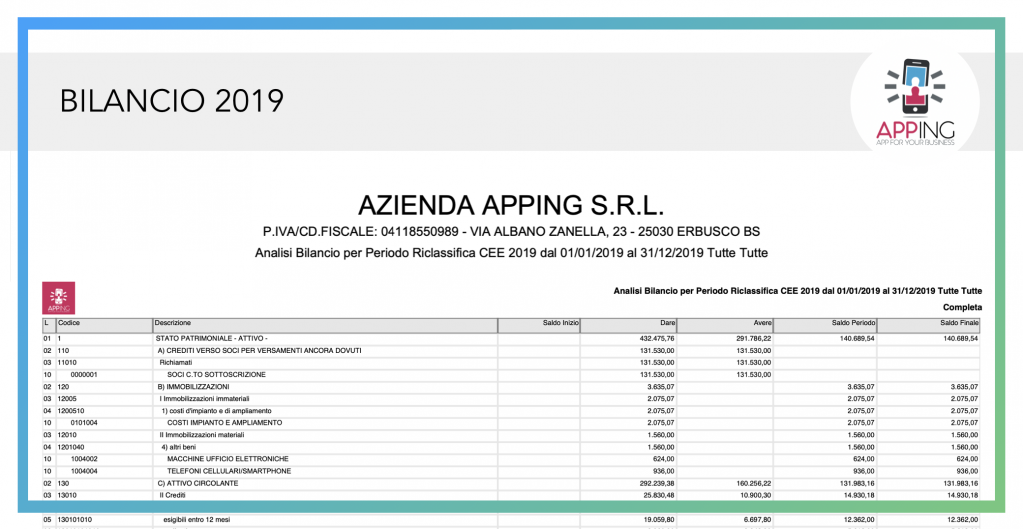Select the TELEFONI CELLULARI/SMARTPHONE row
This screenshot has width=1023, height=529.
(x=229, y=471)
